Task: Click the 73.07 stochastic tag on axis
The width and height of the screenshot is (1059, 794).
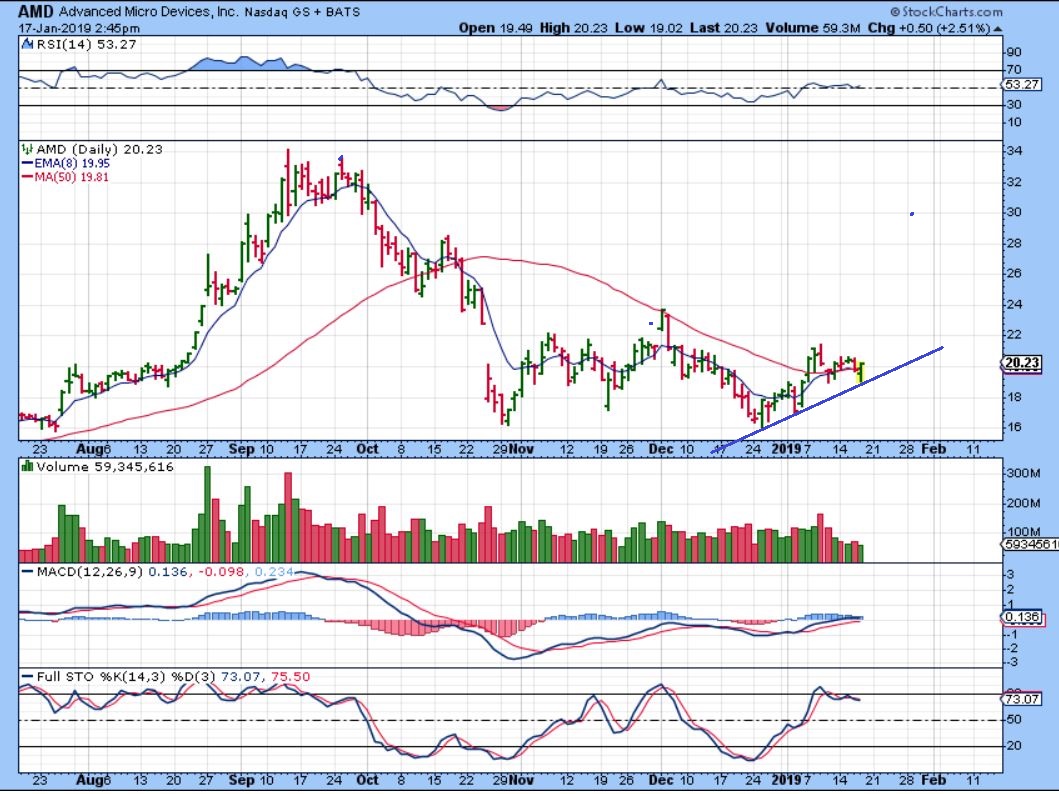Action: [1021, 699]
